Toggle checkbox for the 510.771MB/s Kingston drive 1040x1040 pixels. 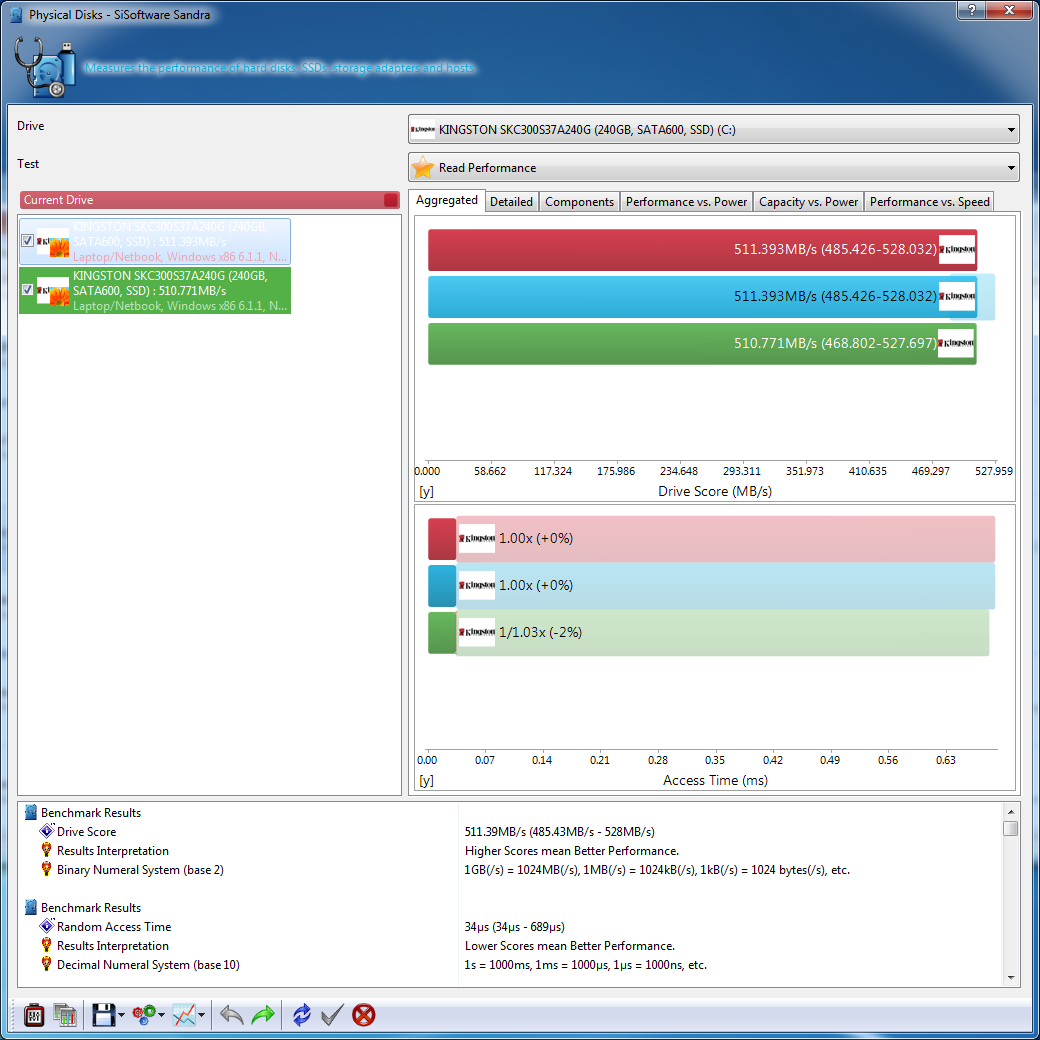tap(28, 290)
